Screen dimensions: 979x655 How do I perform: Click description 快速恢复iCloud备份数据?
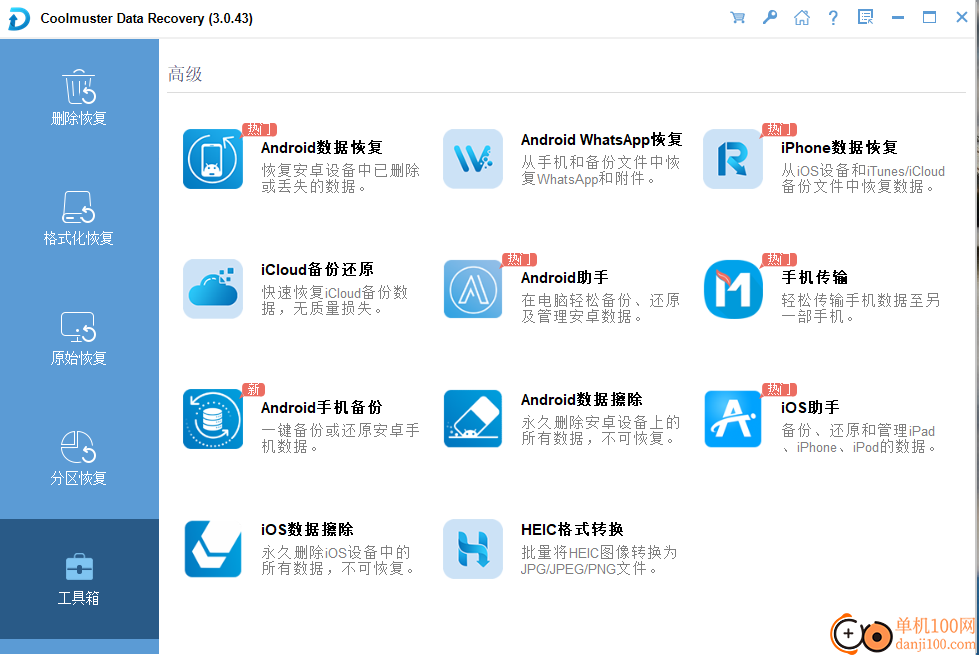point(335,300)
